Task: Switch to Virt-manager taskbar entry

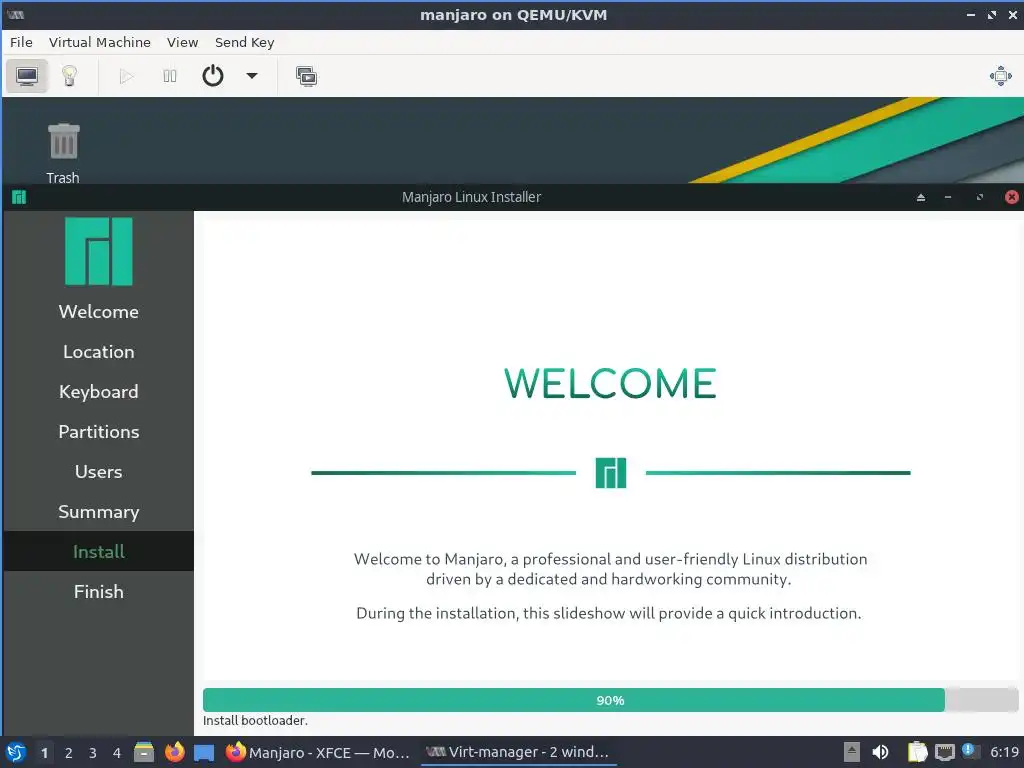Action: (517, 752)
